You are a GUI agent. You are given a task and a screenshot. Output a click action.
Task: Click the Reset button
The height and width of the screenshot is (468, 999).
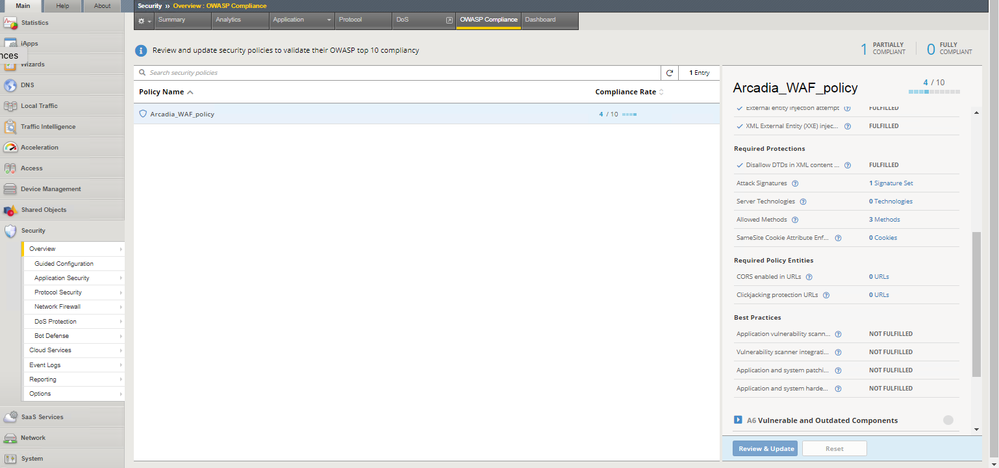pos(834,449)
